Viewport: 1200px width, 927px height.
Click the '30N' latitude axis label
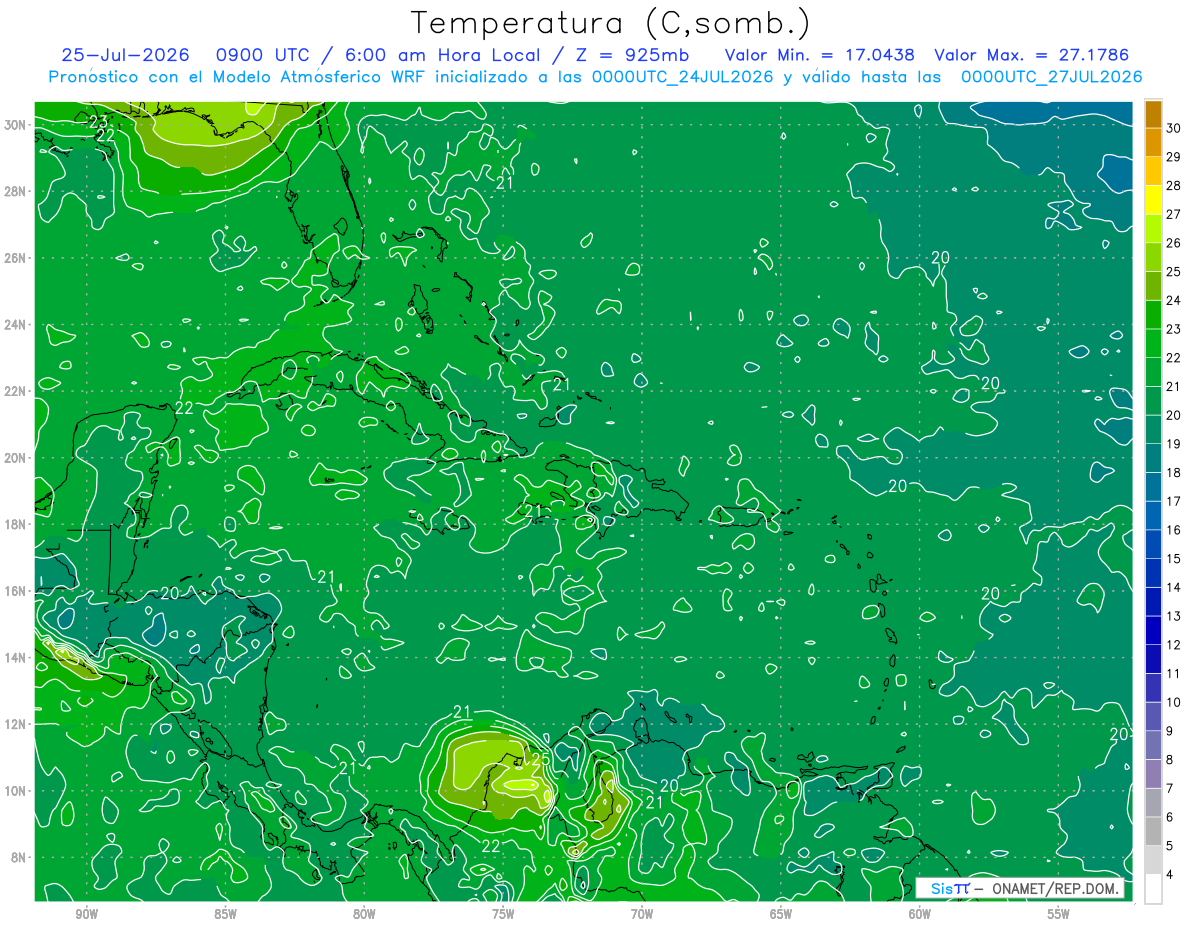[15, 125]
